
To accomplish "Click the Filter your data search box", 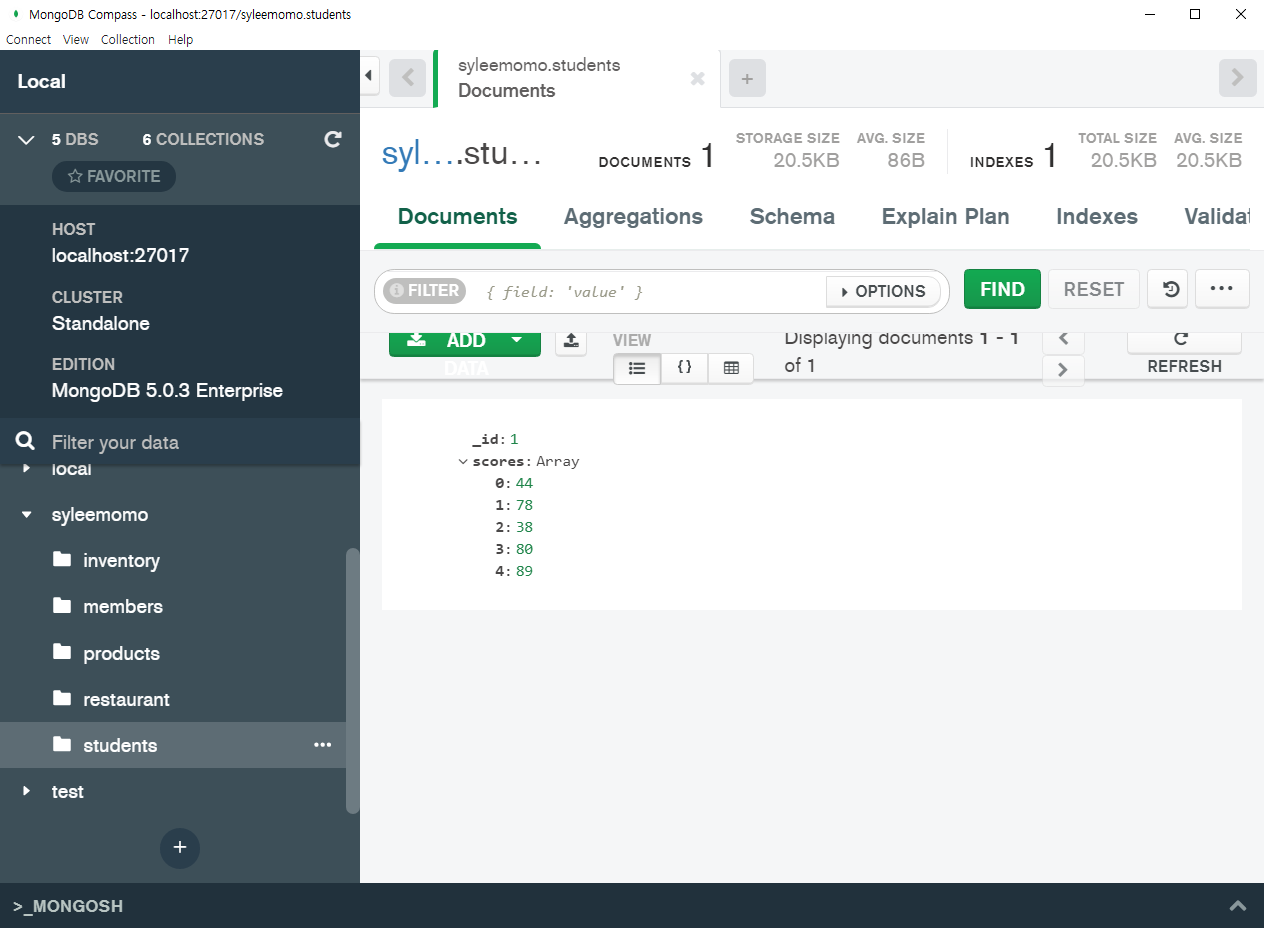I will 180,442.
